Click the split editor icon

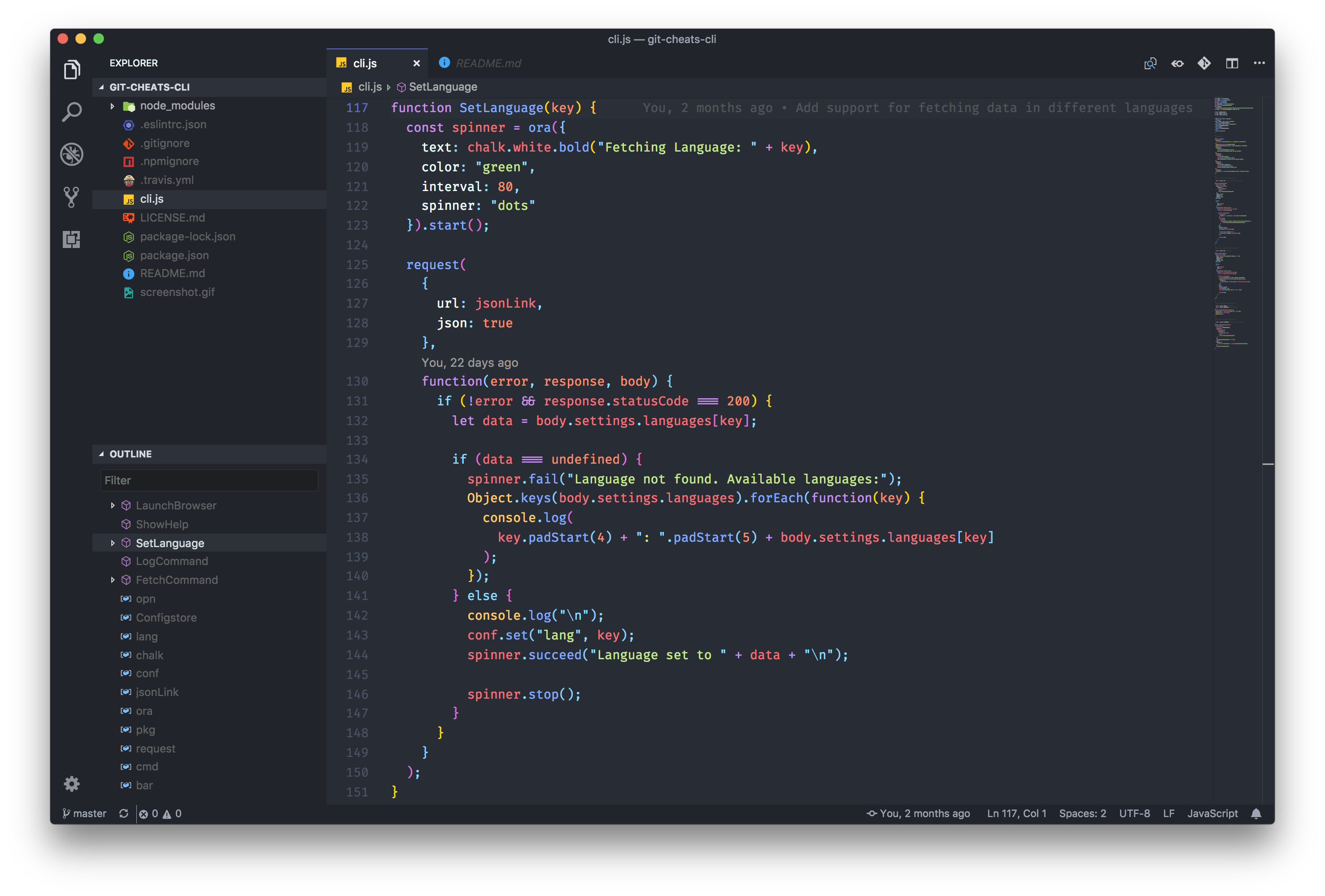click(x=1232, y=63)
